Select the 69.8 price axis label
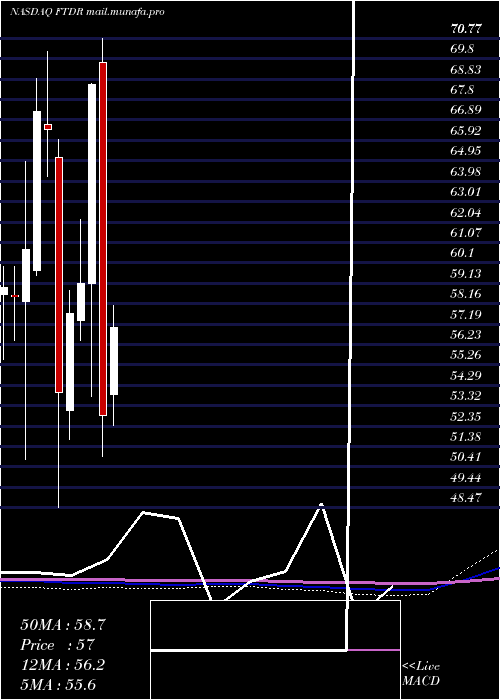The image size is (500, 700). tap(462, 49)
